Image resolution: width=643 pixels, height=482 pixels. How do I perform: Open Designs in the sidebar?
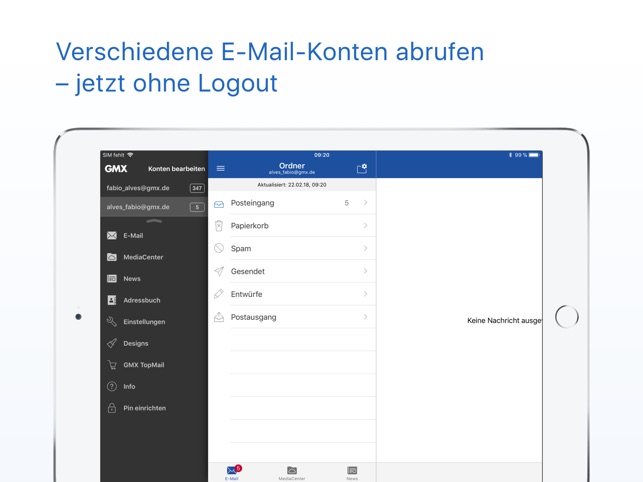tap(154, 343)
